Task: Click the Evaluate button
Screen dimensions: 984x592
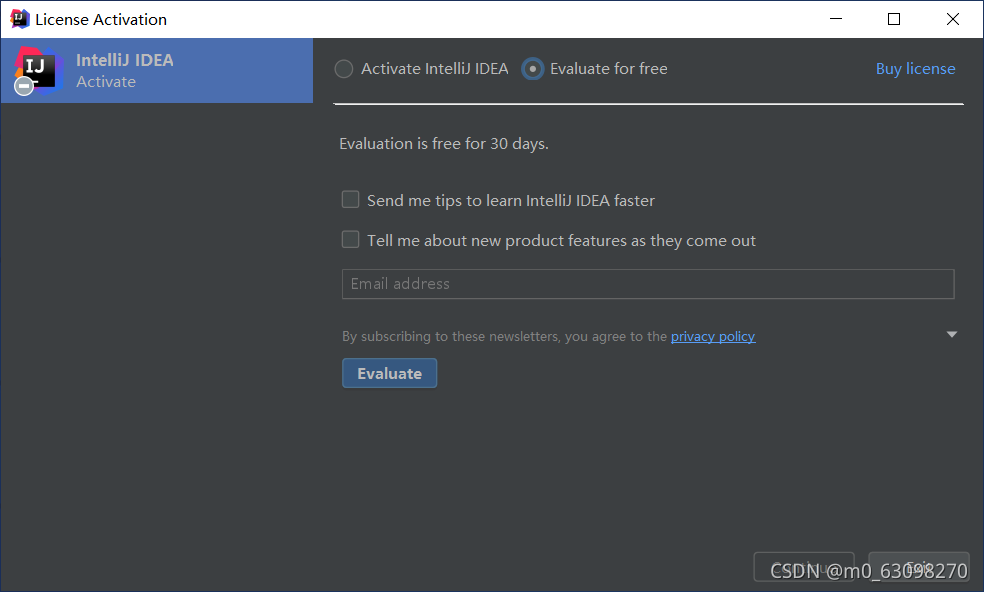Action: click(x=389, y=373)
